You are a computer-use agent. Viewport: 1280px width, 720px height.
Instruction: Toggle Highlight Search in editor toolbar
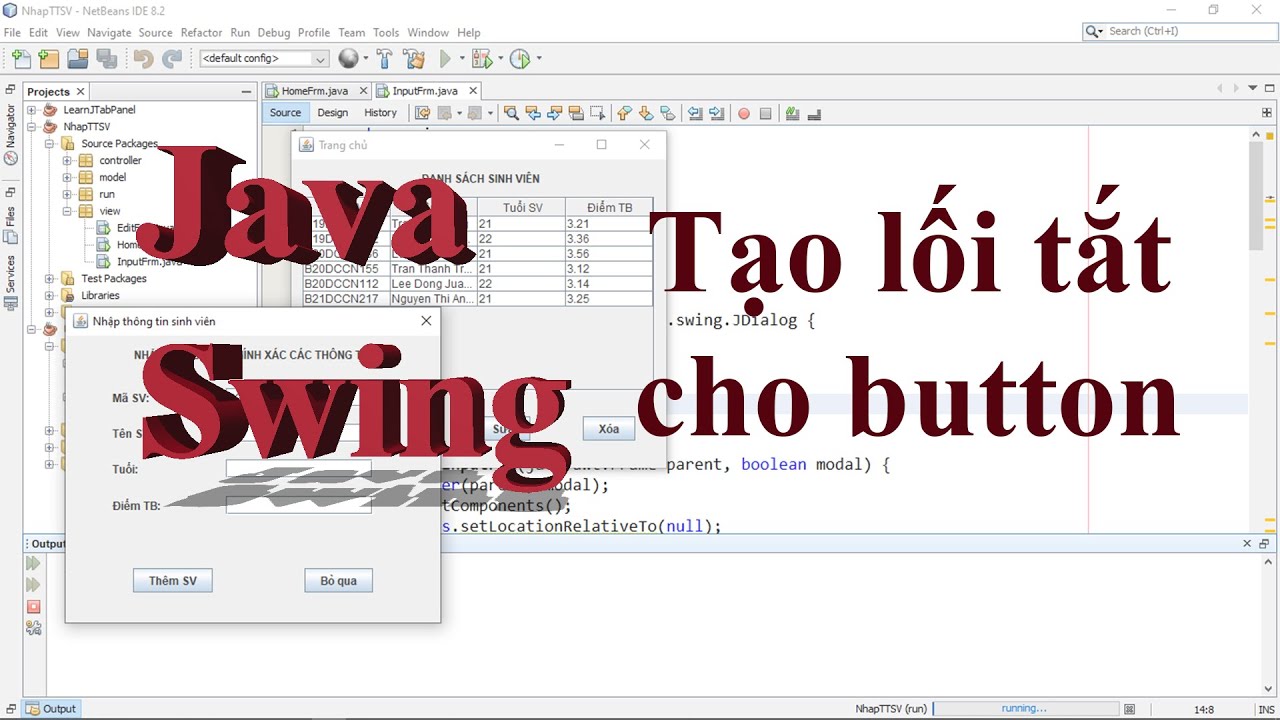click(577, 113)
